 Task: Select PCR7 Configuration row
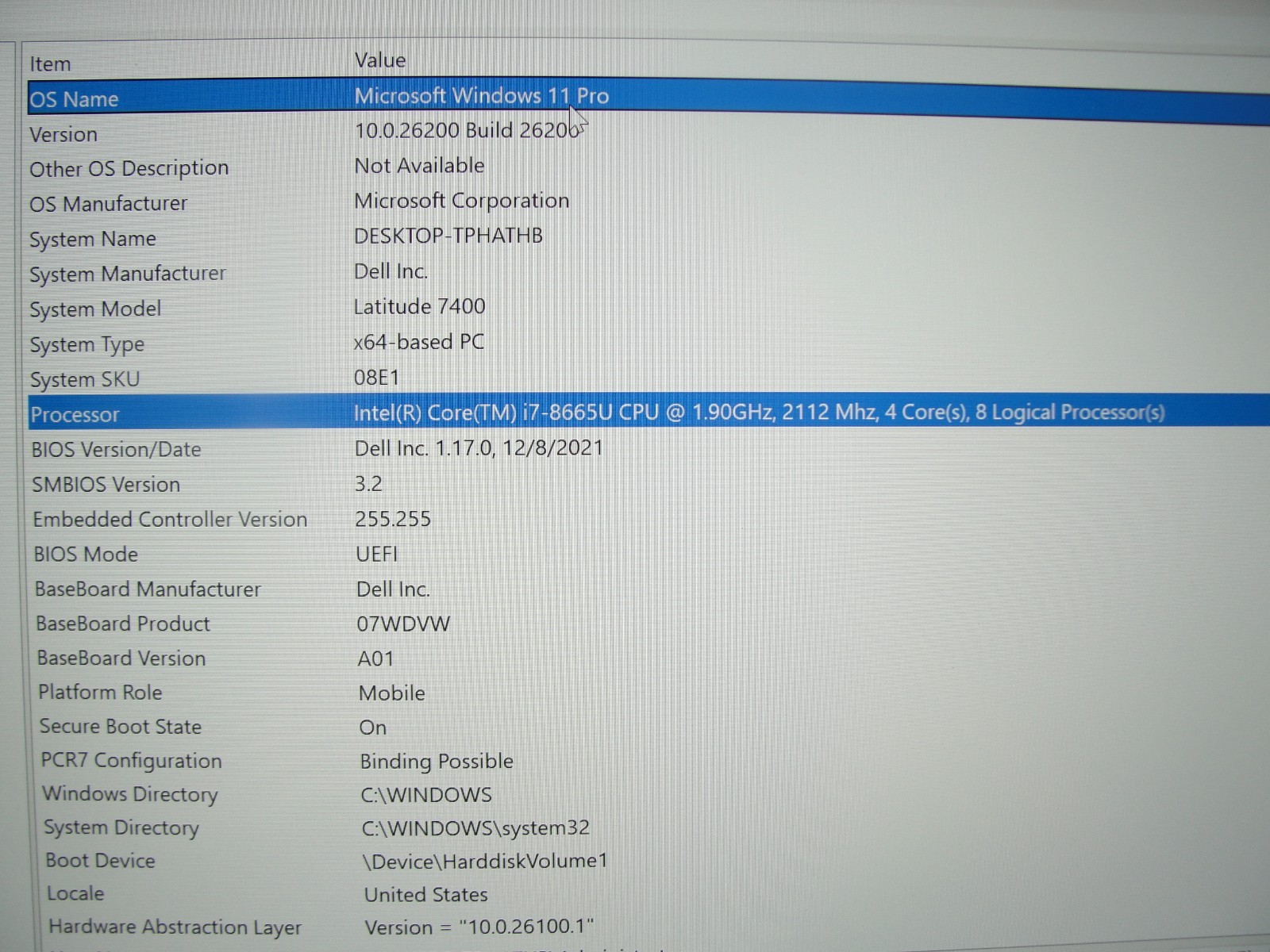[x=131, y=761]
